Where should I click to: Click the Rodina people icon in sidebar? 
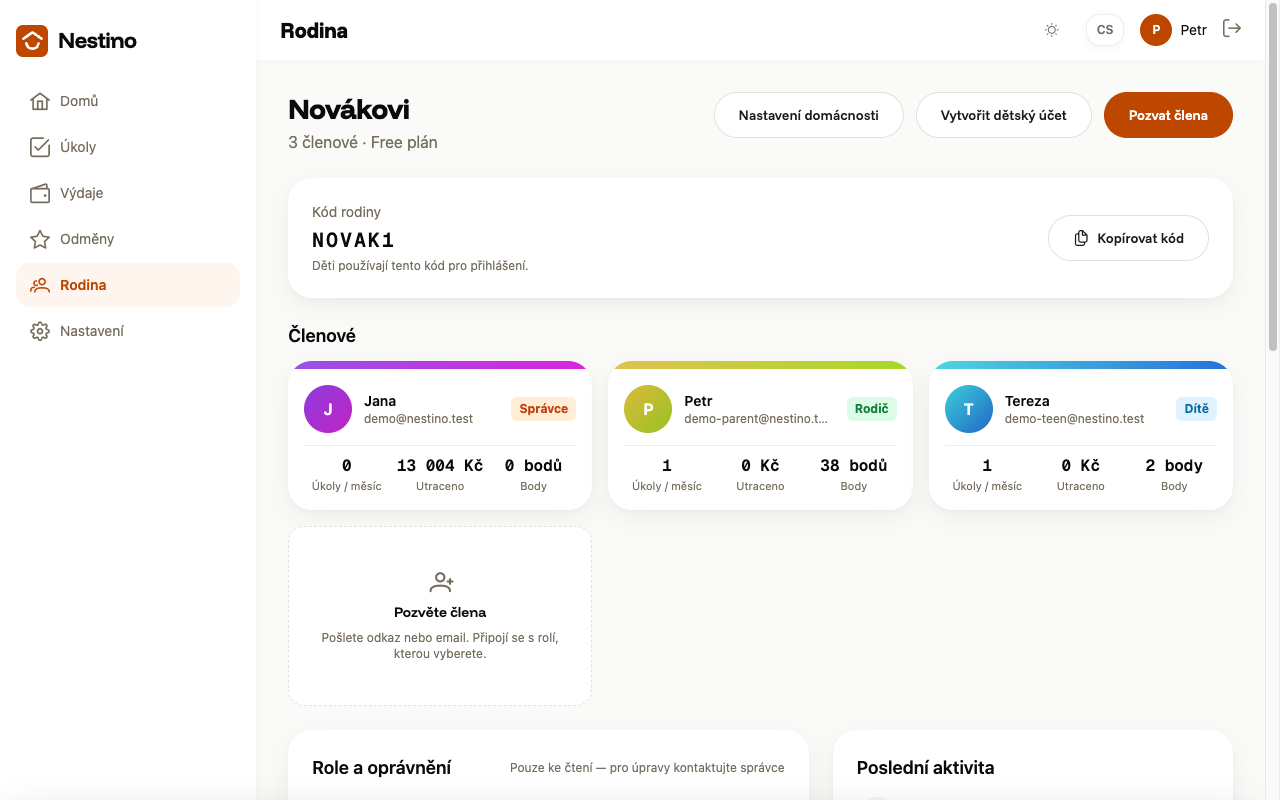[x=40, y=285]
